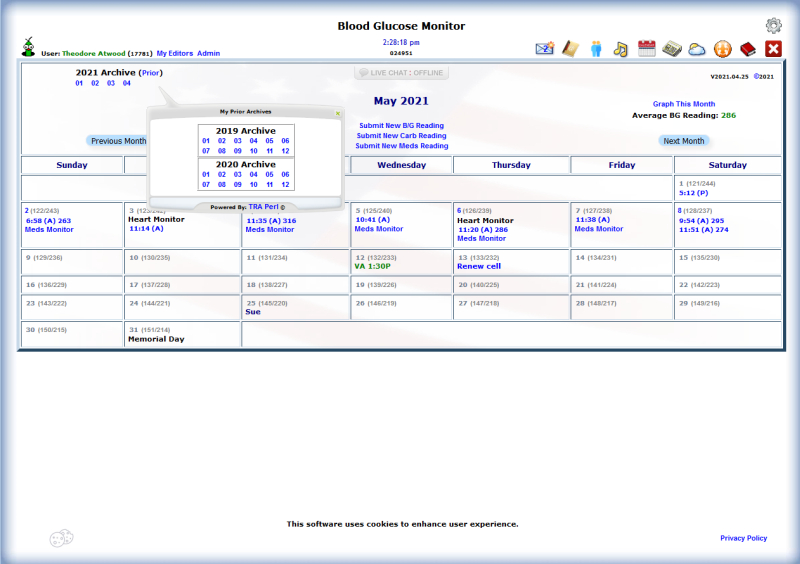Viewport: 800px width, 564px height.
Task: Click Meds Monitor under Sunday the 2nd
Action: [x=49, y=230]
